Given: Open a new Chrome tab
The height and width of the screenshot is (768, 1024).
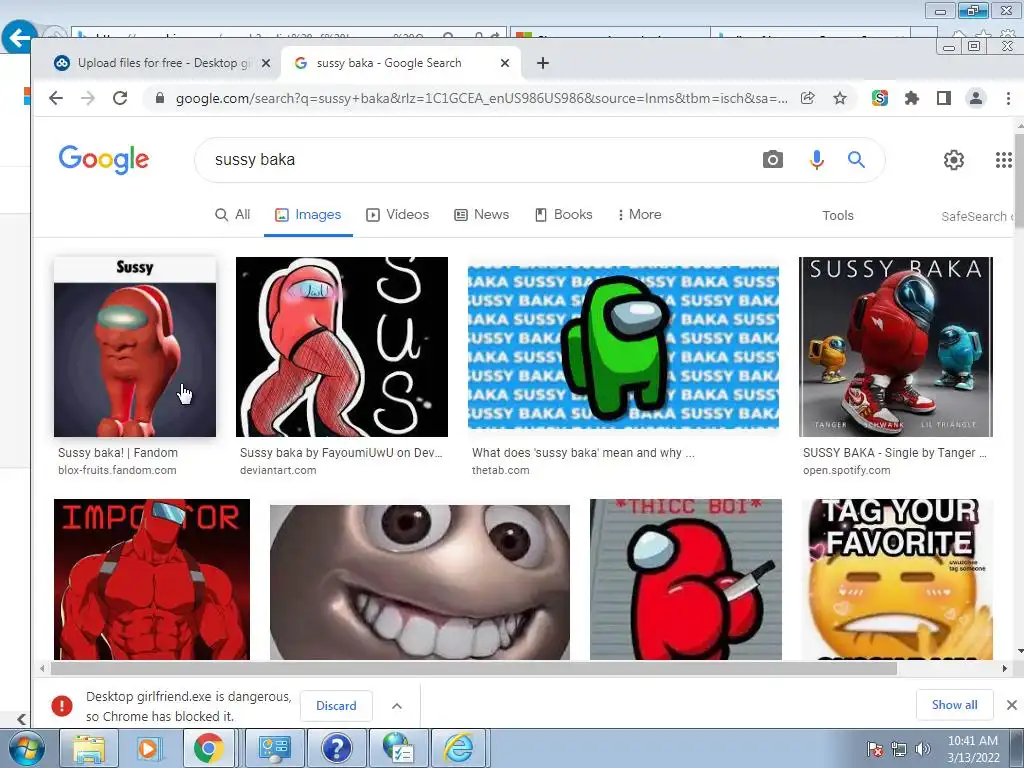Looking at the screenshot, I should pyautogui.click(x=543, y=63).
